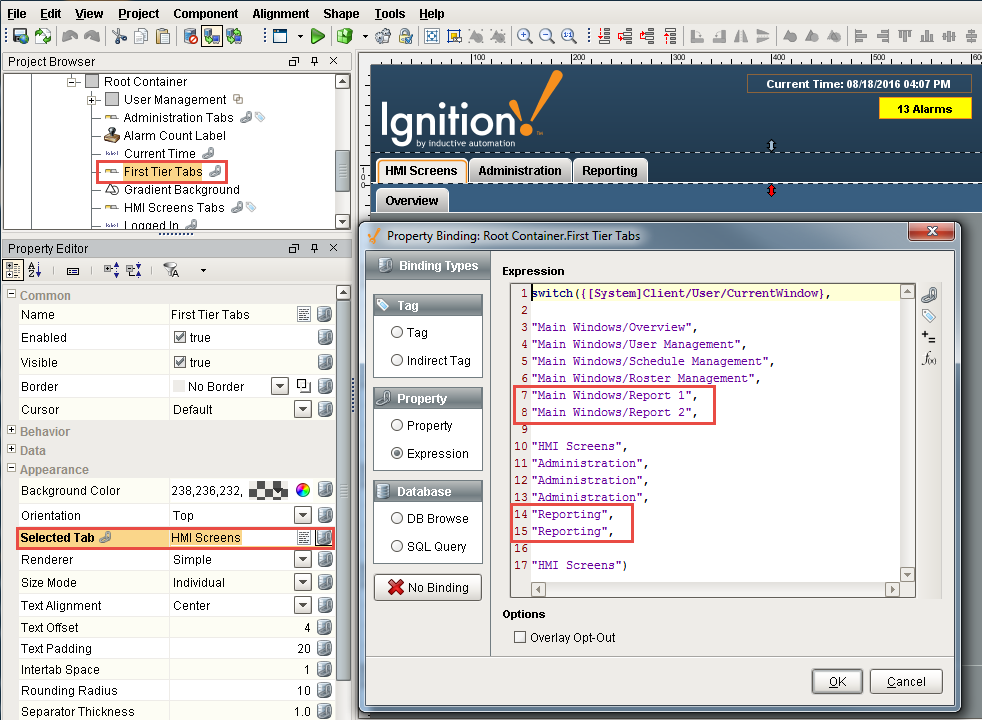Open the Cursor dropdown list
982x720 pixels.
[303, 409]
